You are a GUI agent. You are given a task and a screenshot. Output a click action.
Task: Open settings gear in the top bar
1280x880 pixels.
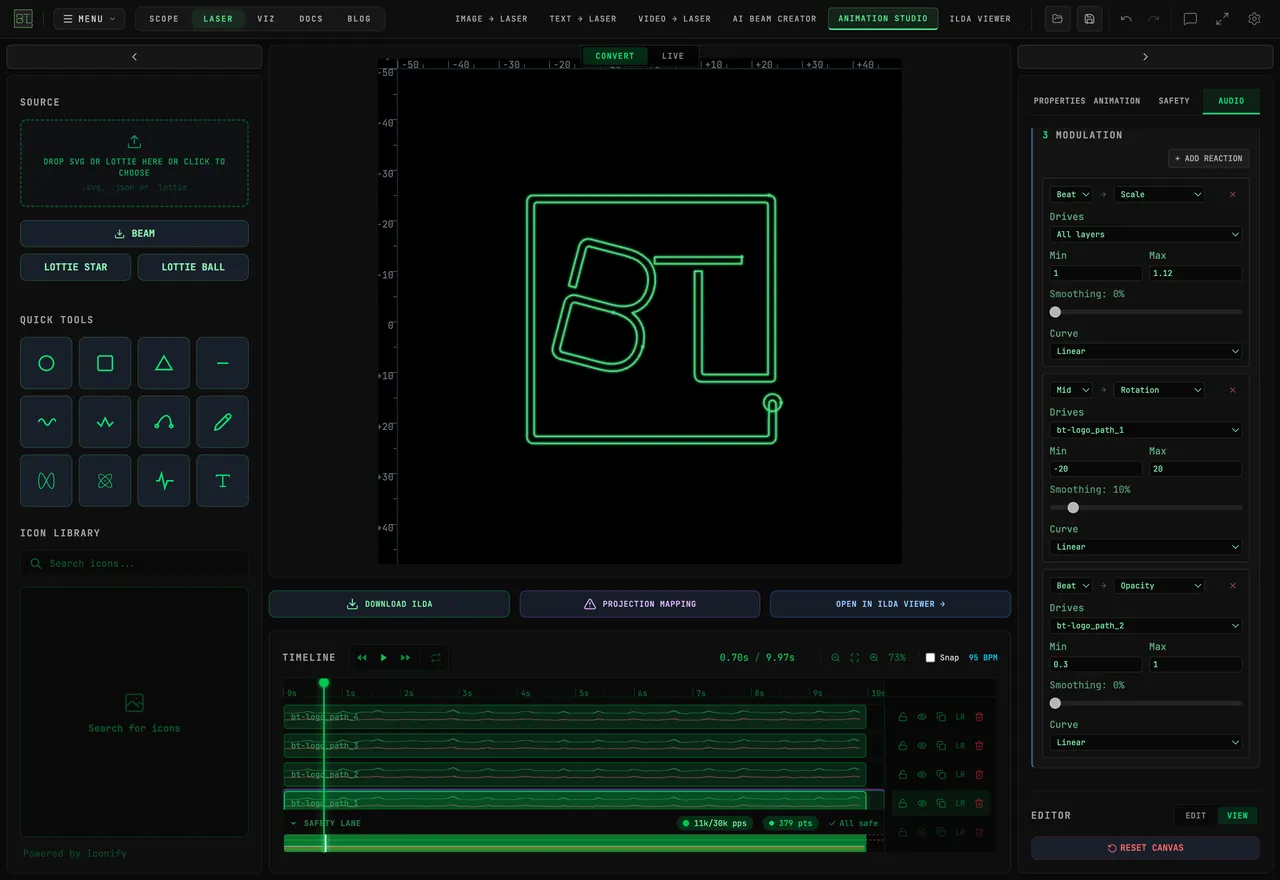point(1254,18)
